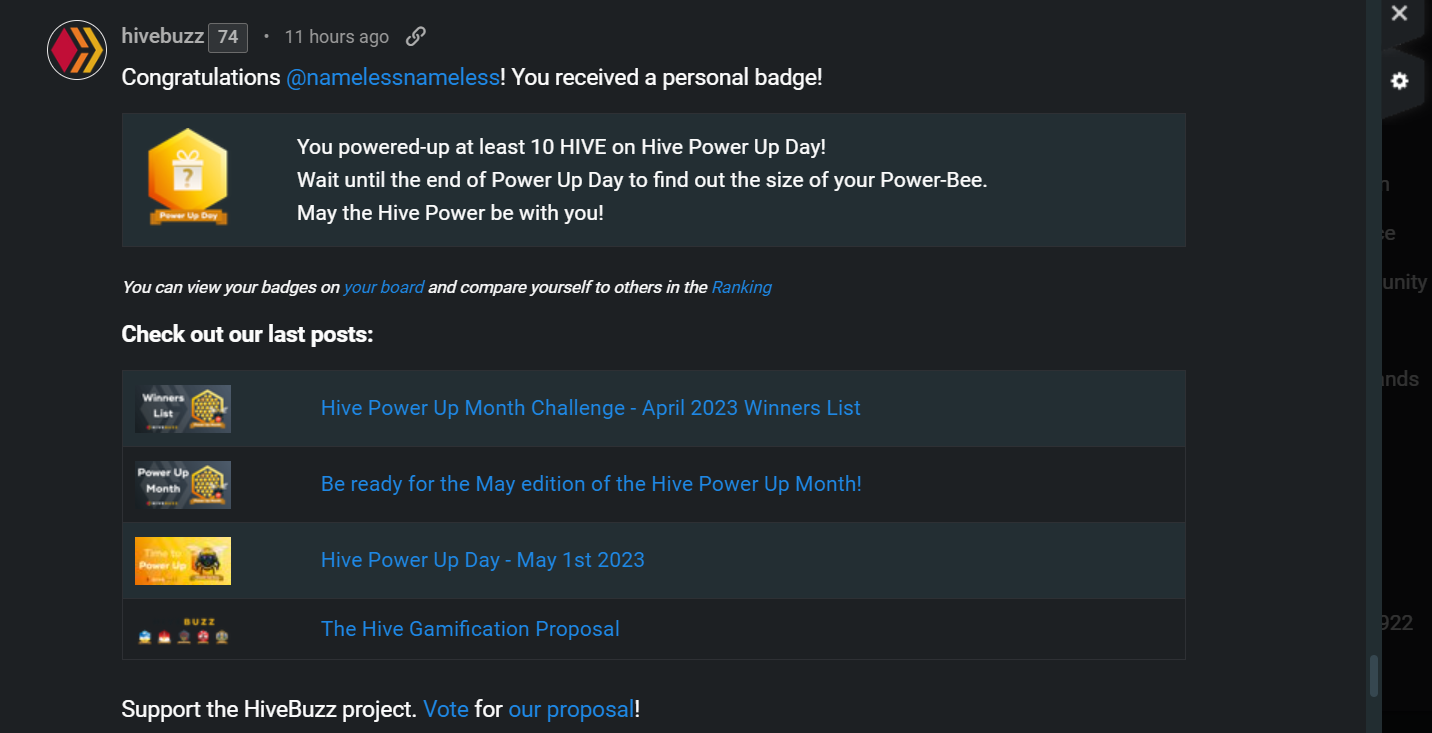Open 'Be ready for the May edition' link

tap(590, 484)
